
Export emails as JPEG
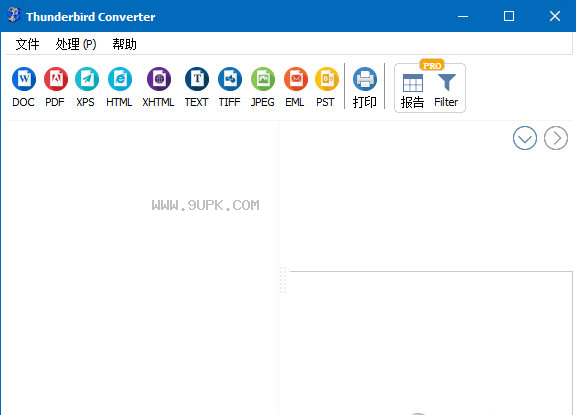[x=263, y=87]
